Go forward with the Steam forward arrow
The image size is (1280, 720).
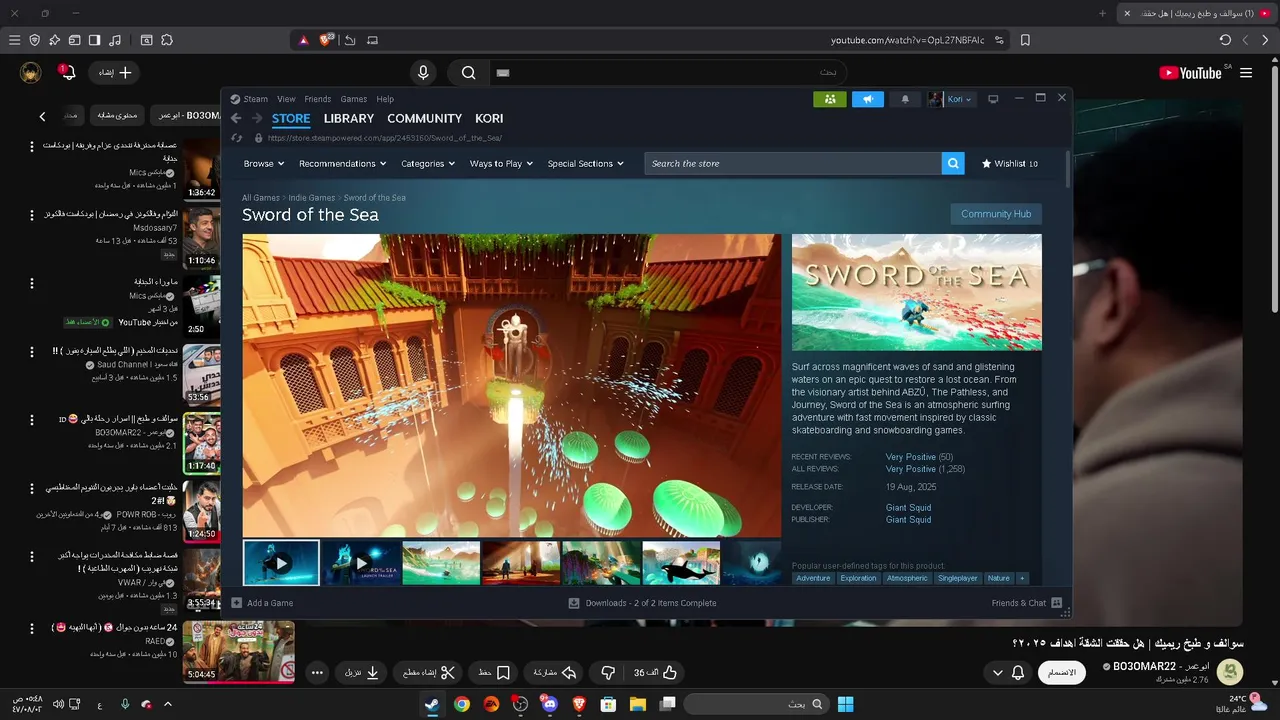(x=257, y=118)
